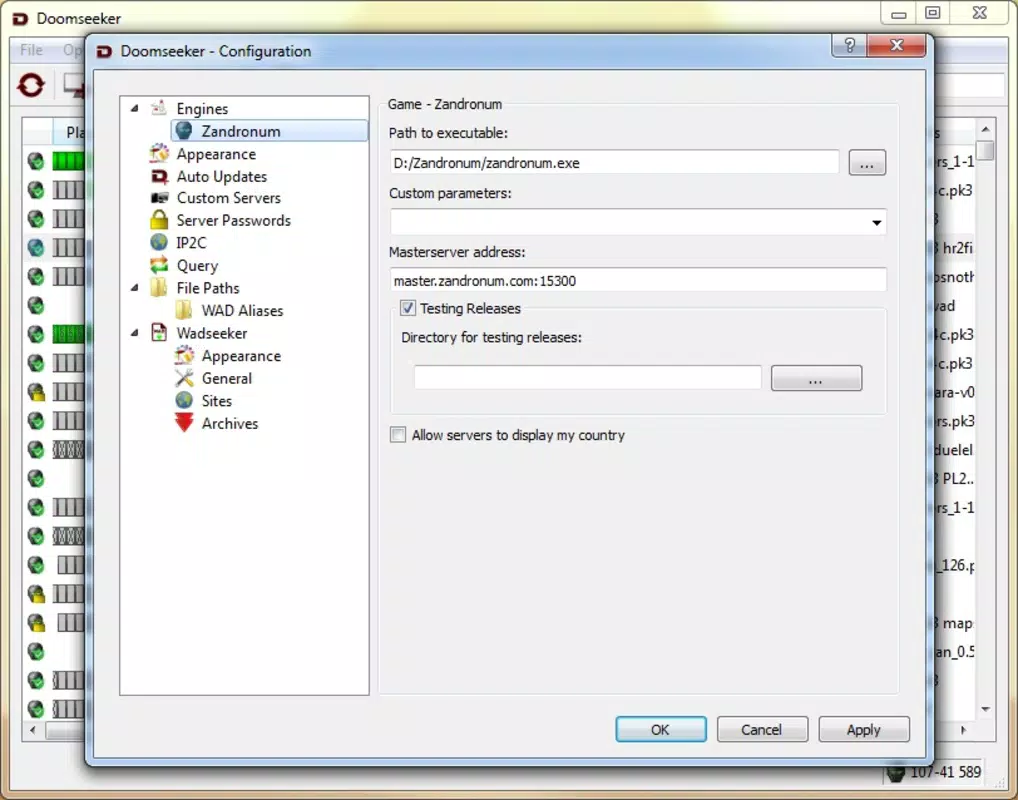Click the Apply button
Viewport: 1018px width, 800px height.
[863, 729]
